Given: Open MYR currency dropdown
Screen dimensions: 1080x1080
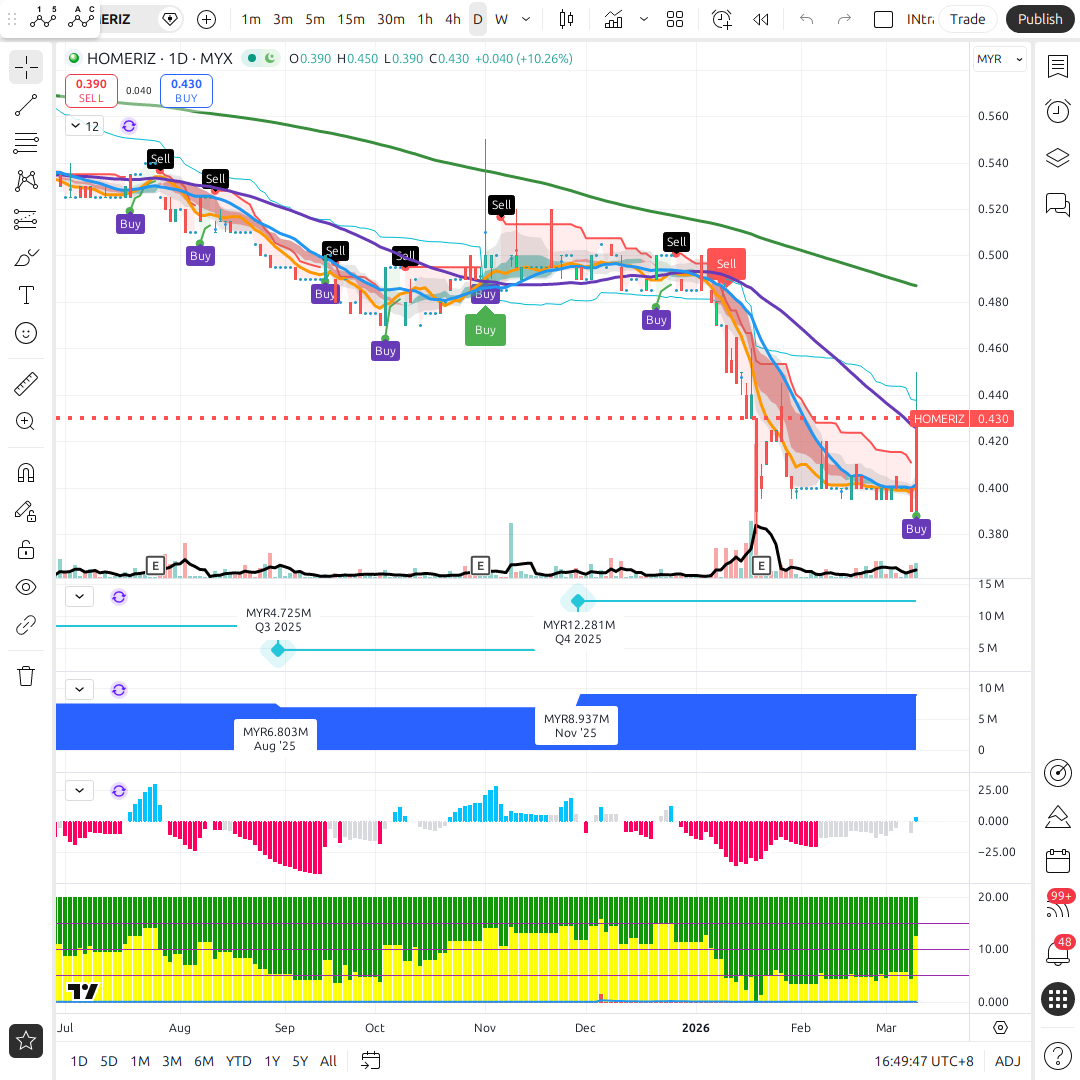Looking at the screenshot, I should coord(999,59).
